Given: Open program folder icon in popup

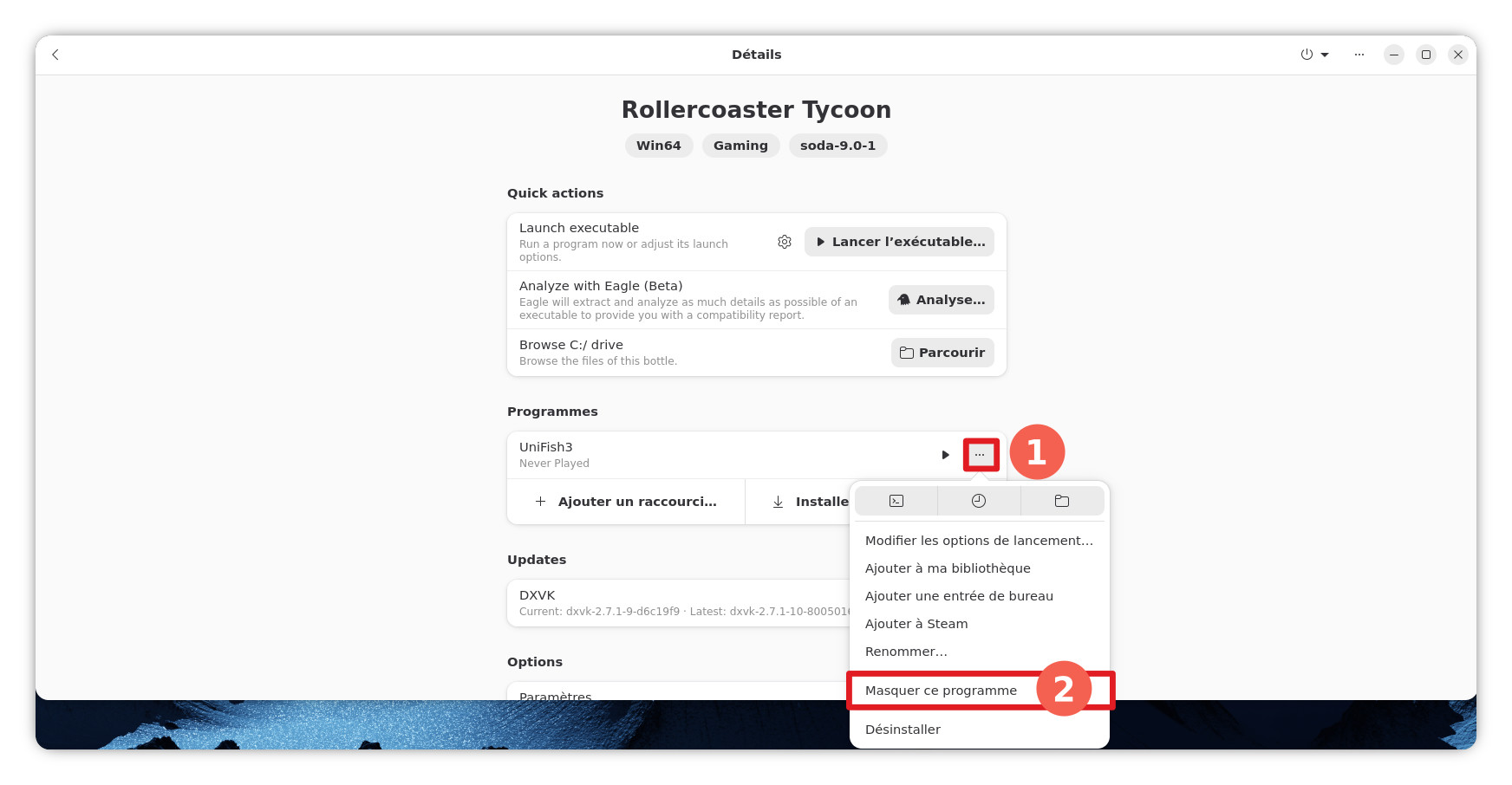Looking at the screenshot, I should pos(1061,501).
